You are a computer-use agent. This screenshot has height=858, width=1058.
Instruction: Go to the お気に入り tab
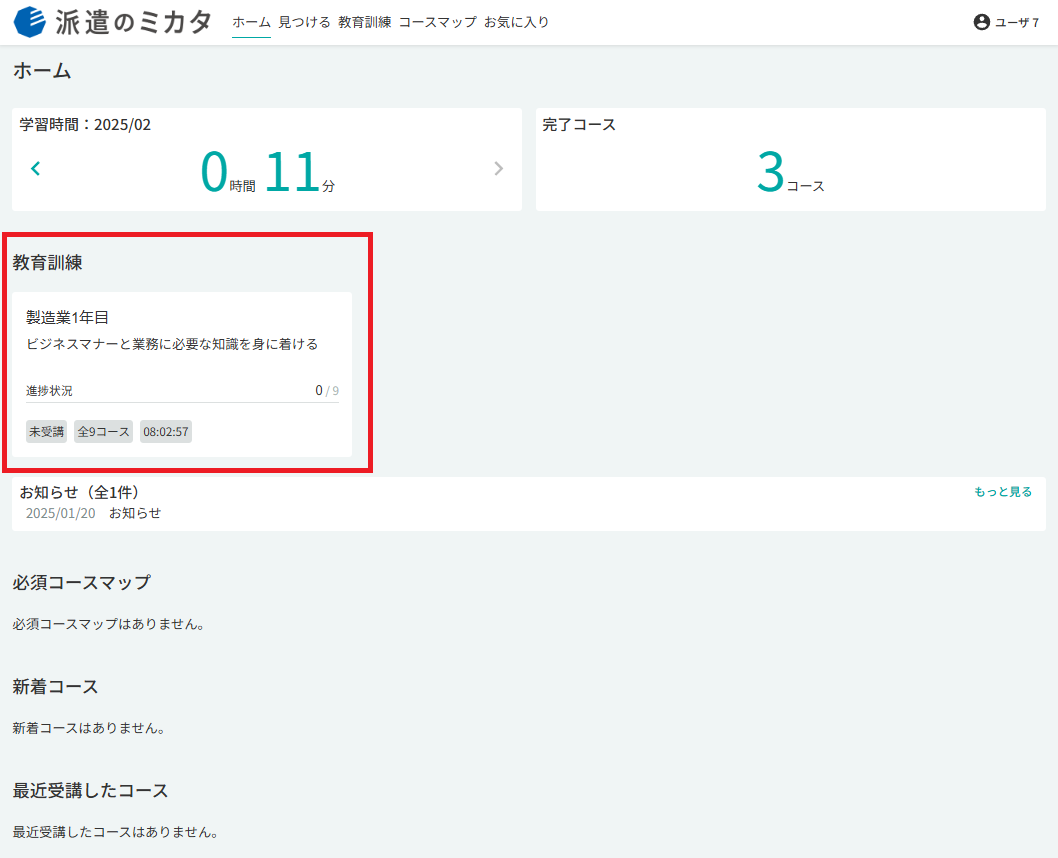pos(516,22)
